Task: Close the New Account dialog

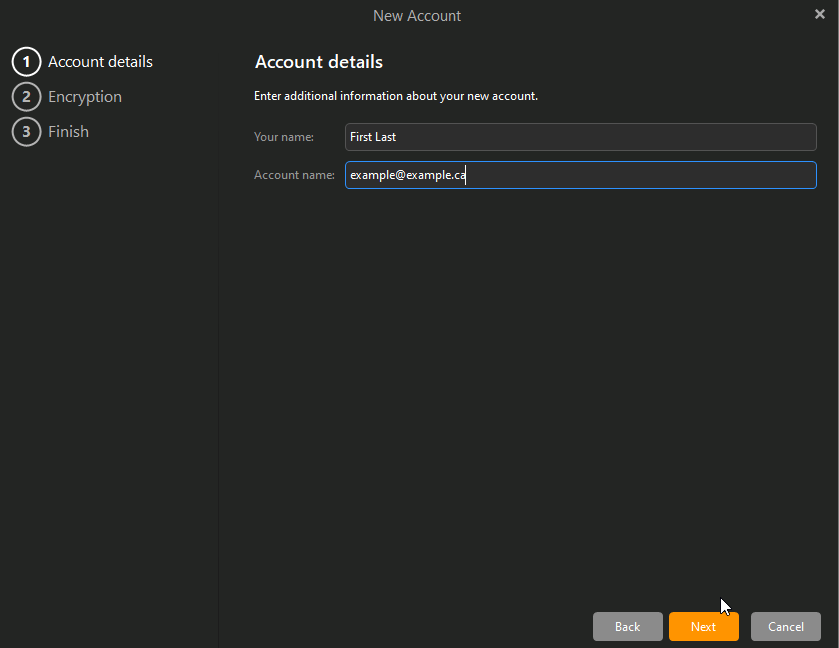Action: [819, 14]
